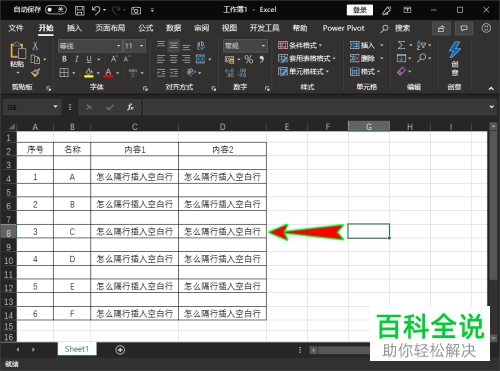Click the Sort and Filter icon
500x371 pixels.
coord(421,45)
